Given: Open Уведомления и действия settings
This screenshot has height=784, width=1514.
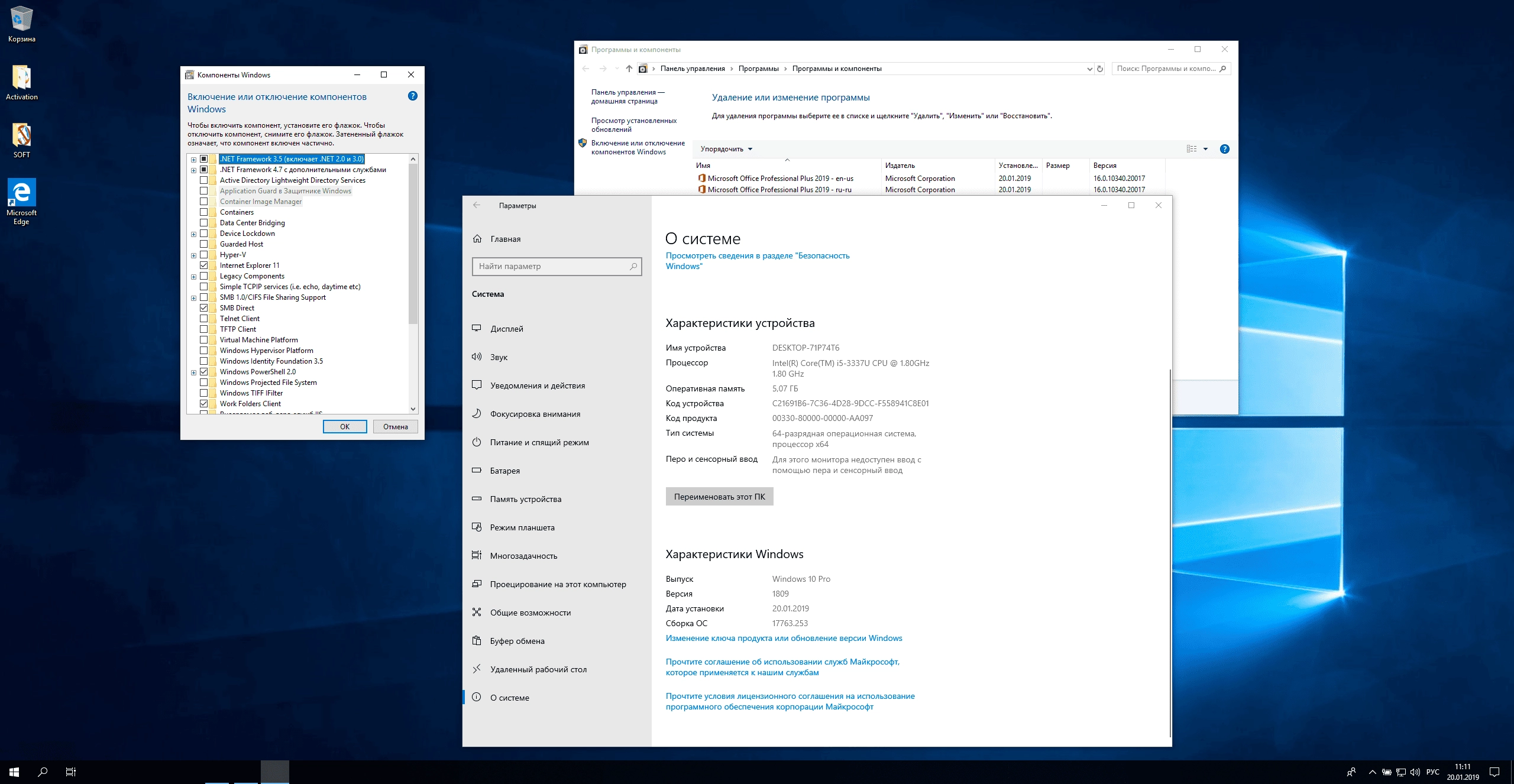Looking at the screenshot, I should click(x=556, y=385).
